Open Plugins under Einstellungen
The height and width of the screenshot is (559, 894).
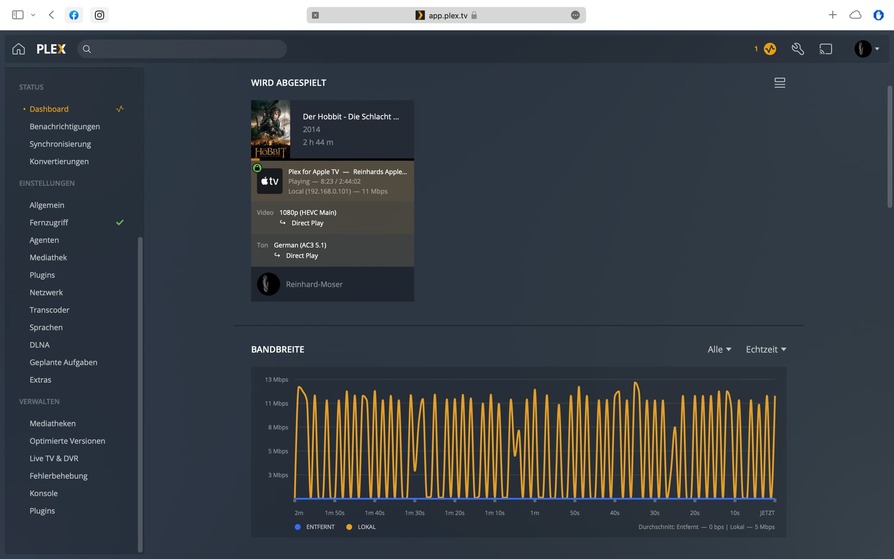click(x=42, y=275)
